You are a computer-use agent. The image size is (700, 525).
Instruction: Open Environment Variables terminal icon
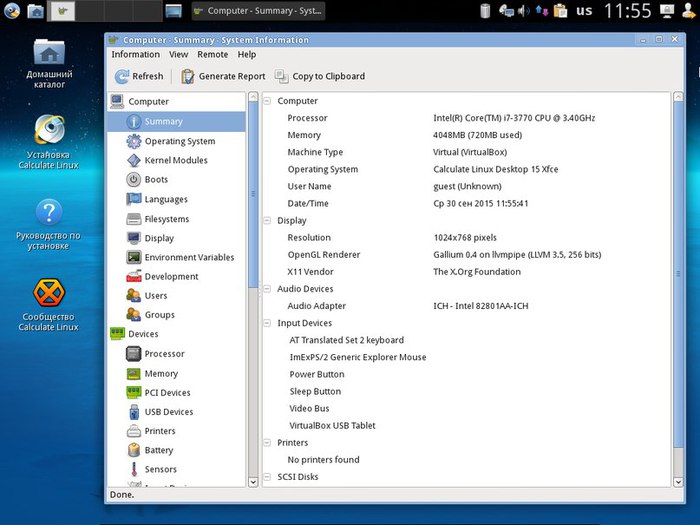tap(133, 257)
